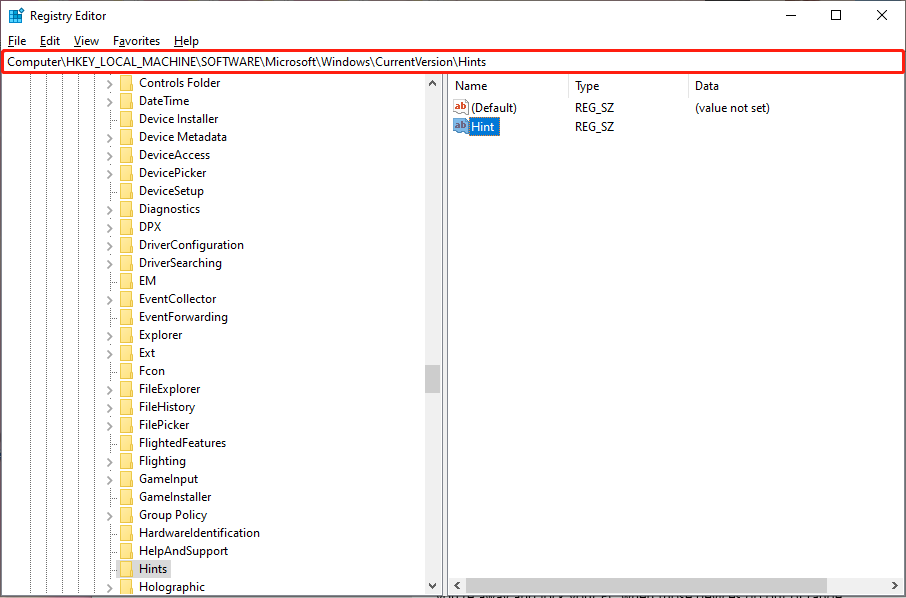This screenshot has height=598, width=906.
Task: Click the FileHistory folder icon
Action: coord(127,407)
